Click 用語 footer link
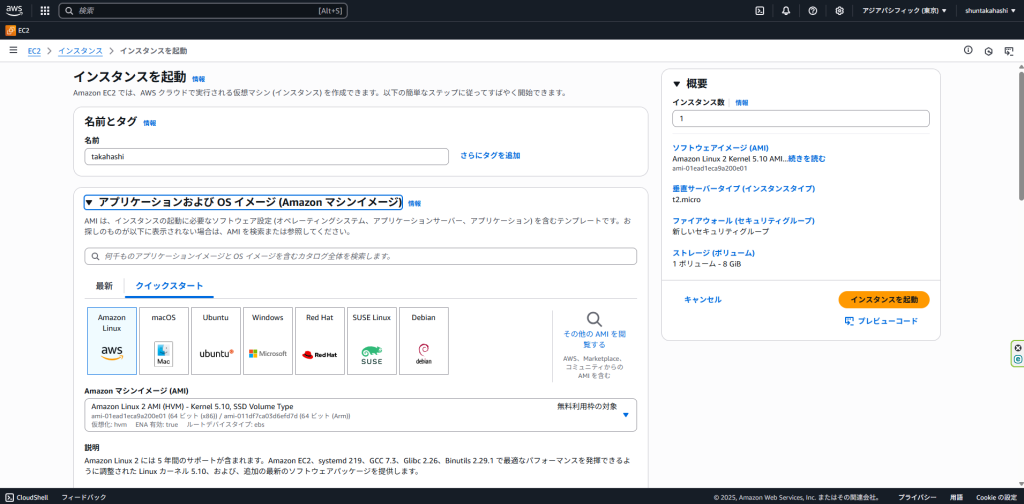The width and height of the screenshot is (1024, 504). (x=956, y=497)
